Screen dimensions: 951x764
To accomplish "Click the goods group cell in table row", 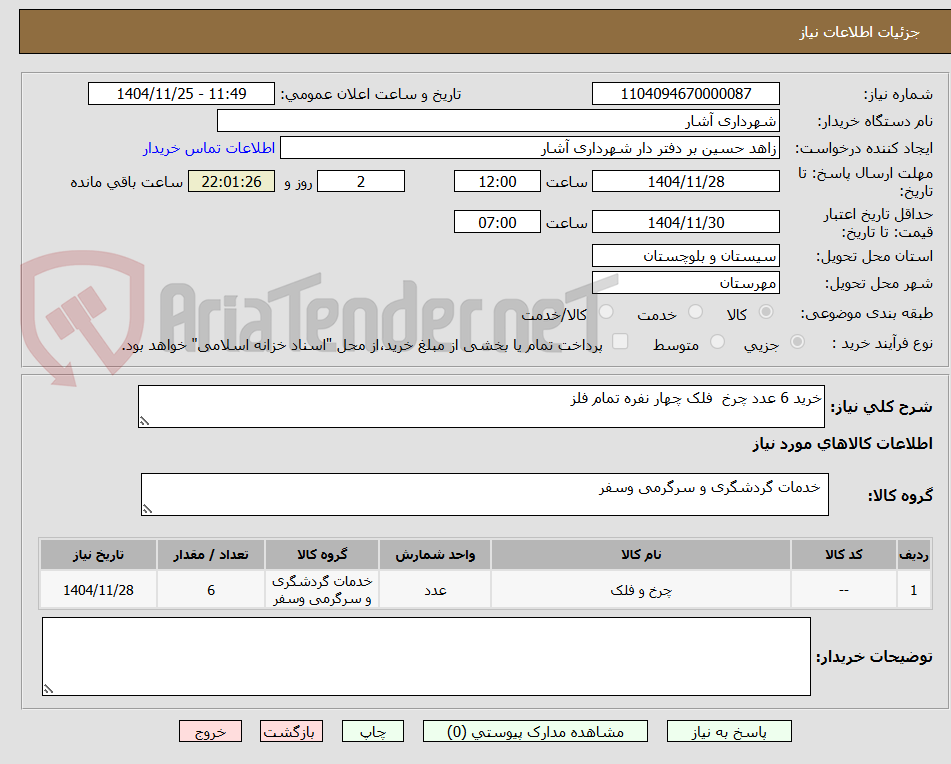I will pos(322,590).
